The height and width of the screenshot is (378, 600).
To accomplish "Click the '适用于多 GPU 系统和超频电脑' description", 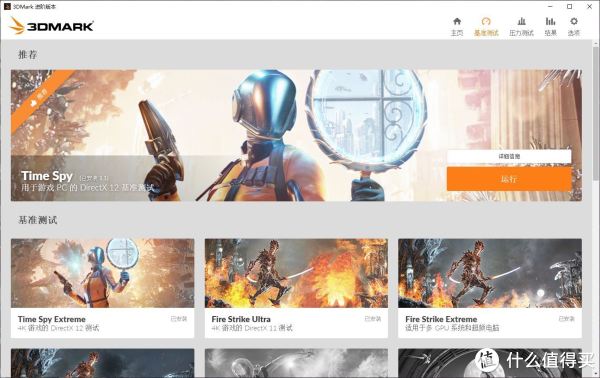I will pyautogui.click(x=452, y=328).
